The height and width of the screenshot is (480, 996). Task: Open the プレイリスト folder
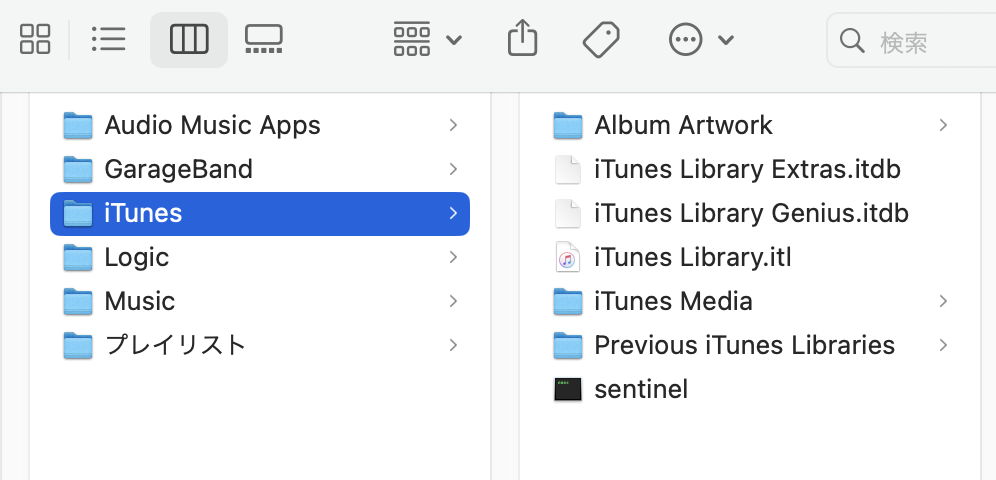click(175, 345)
